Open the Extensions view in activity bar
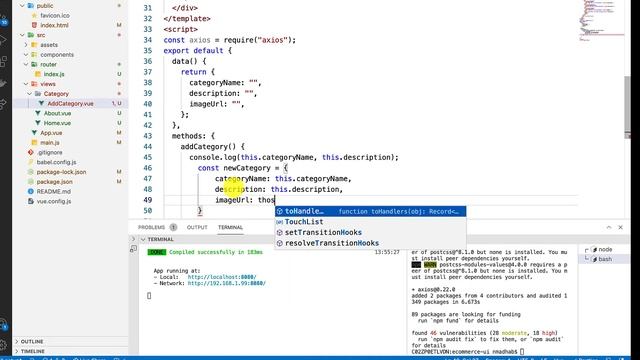Screen dimensions: 640x360 3,62
